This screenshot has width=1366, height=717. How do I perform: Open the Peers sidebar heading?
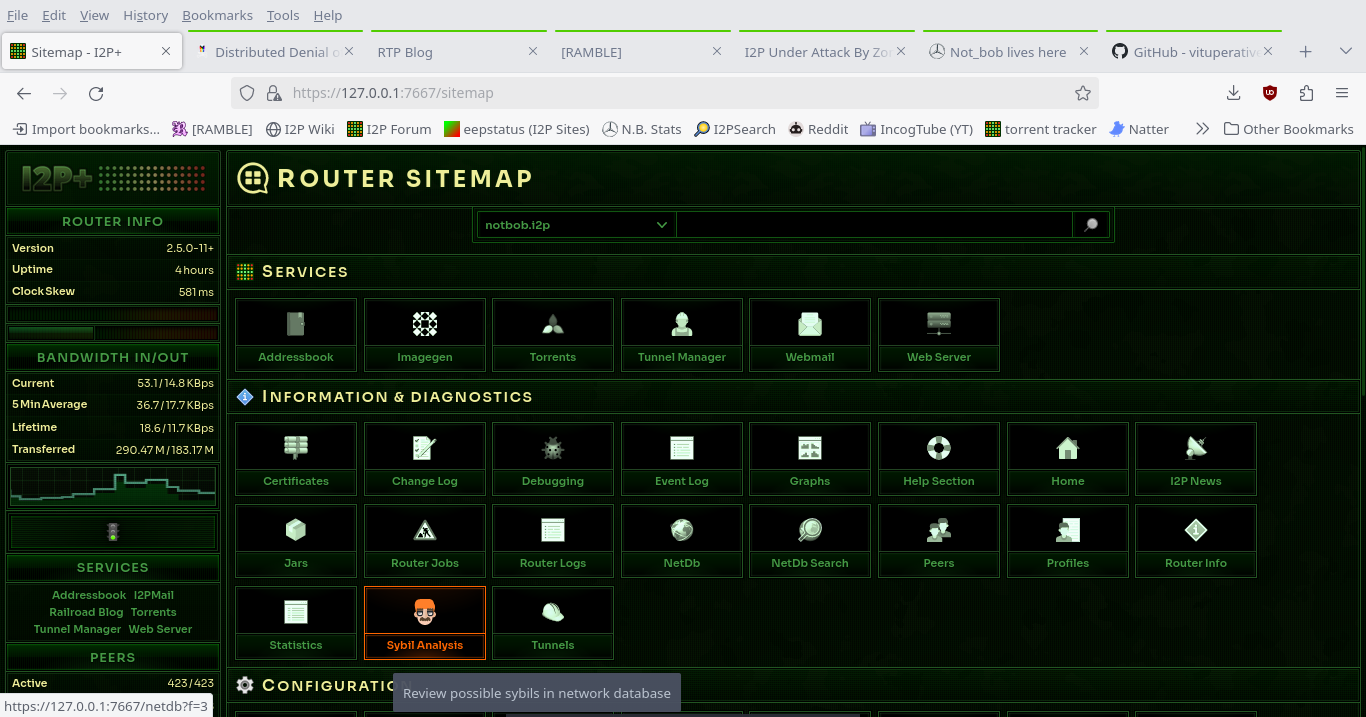click(x=113, y=658)
